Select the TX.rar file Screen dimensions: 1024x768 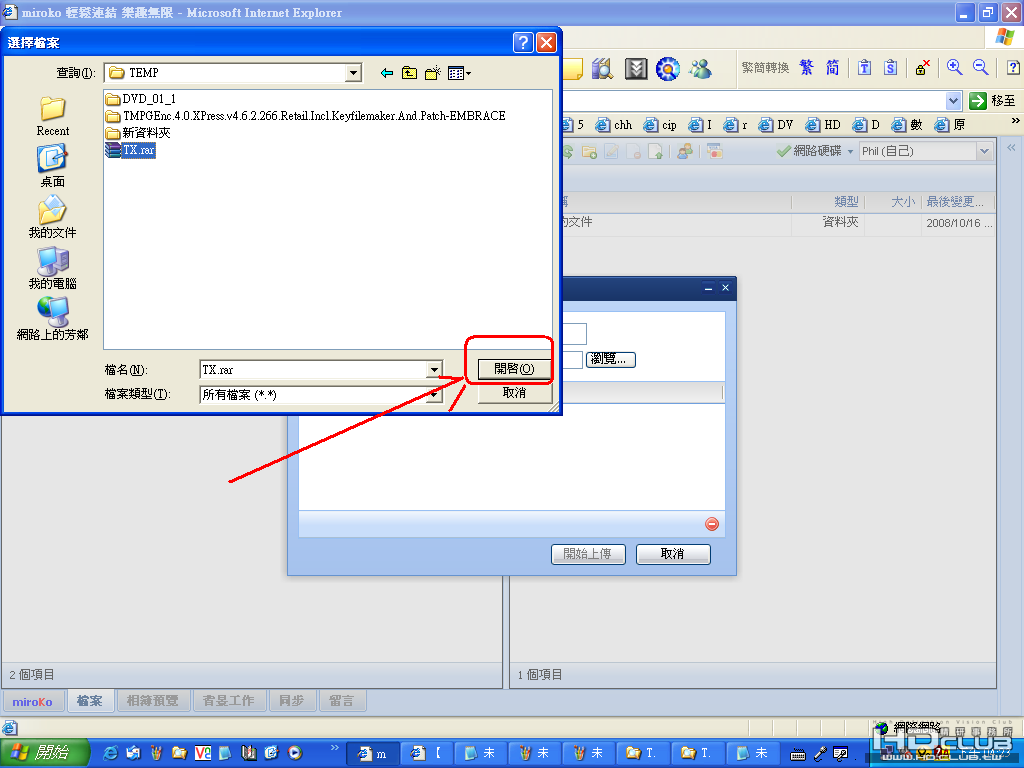pos(131,150)
